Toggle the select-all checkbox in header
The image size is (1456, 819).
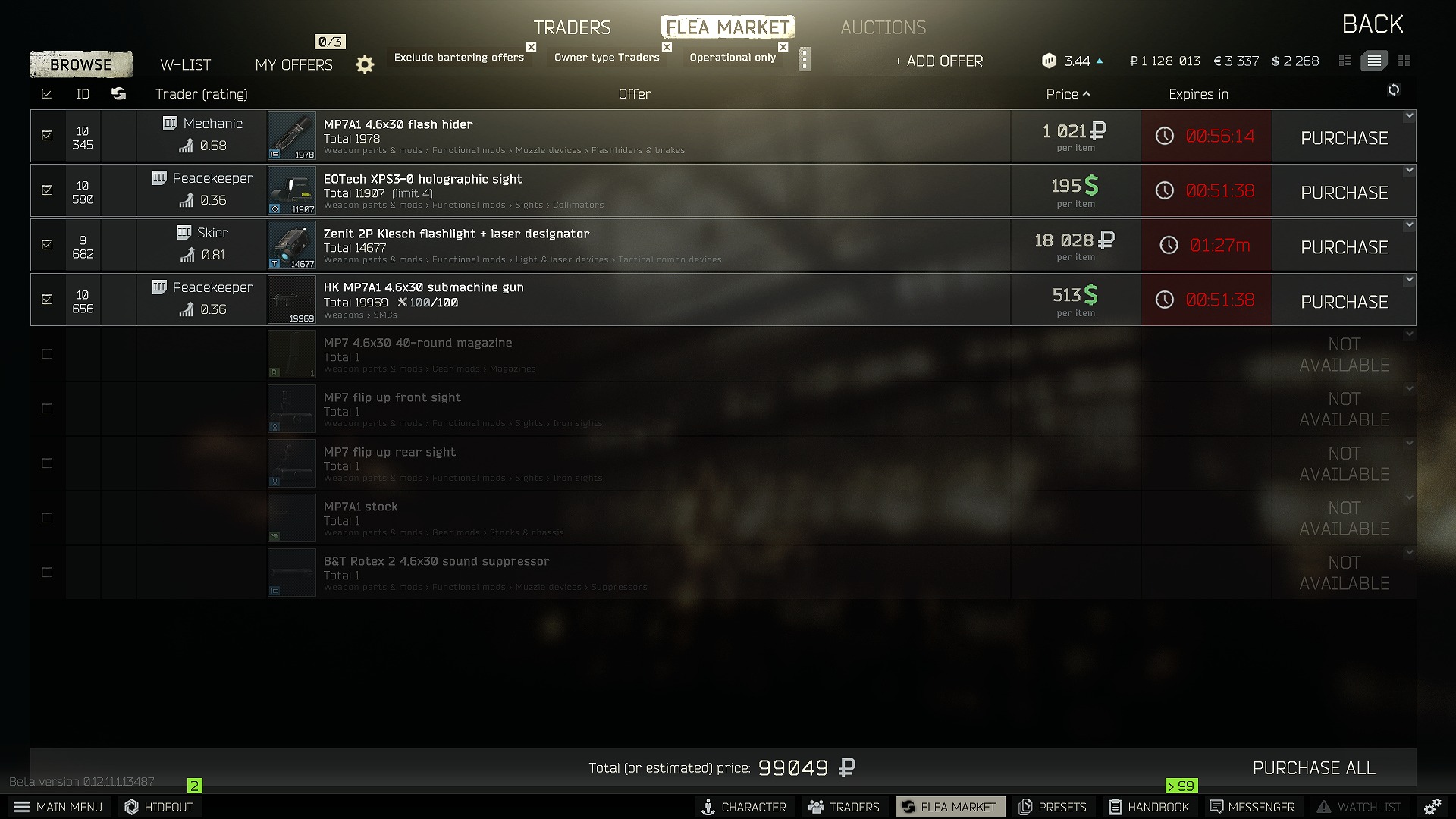coord(47,94)
